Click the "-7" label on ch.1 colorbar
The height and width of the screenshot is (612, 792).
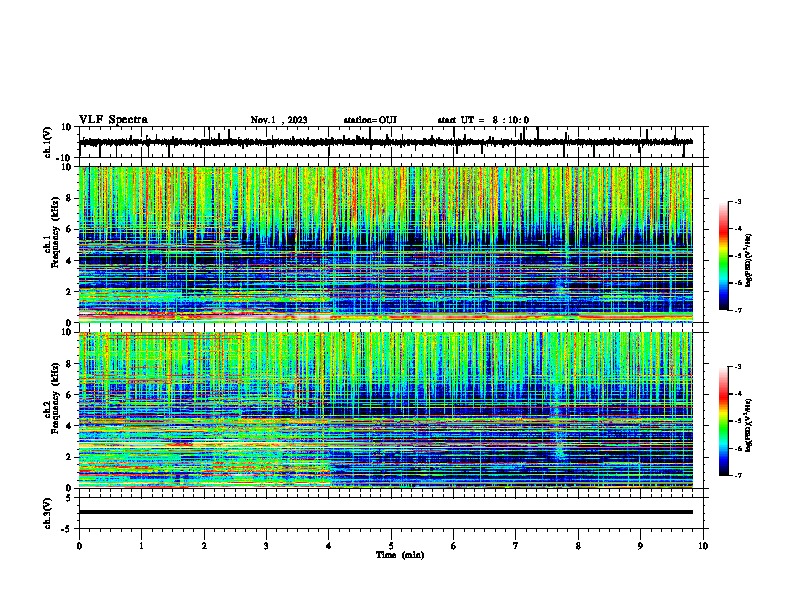[738, 310]
